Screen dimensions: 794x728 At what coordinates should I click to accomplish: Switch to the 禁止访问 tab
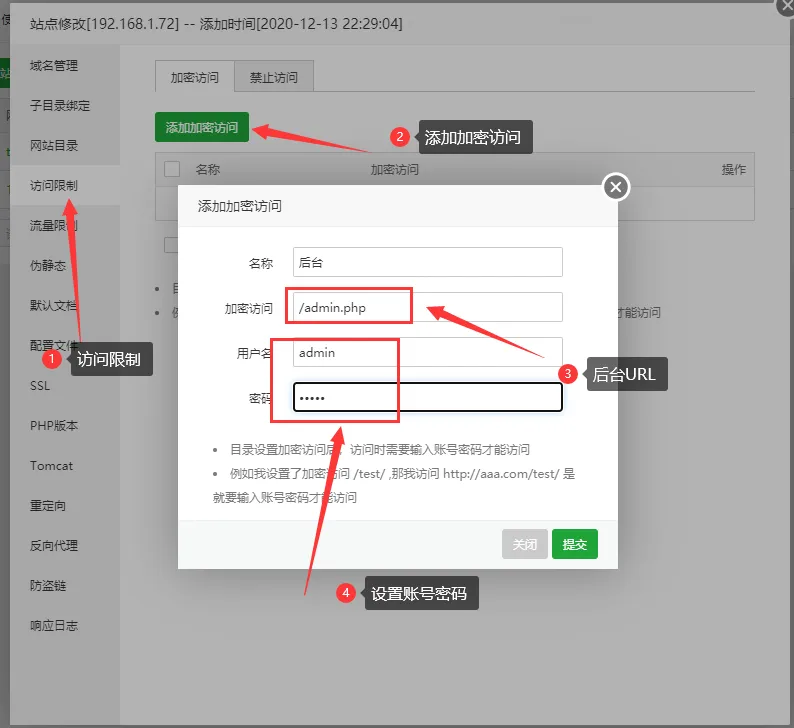click(273, 77)
